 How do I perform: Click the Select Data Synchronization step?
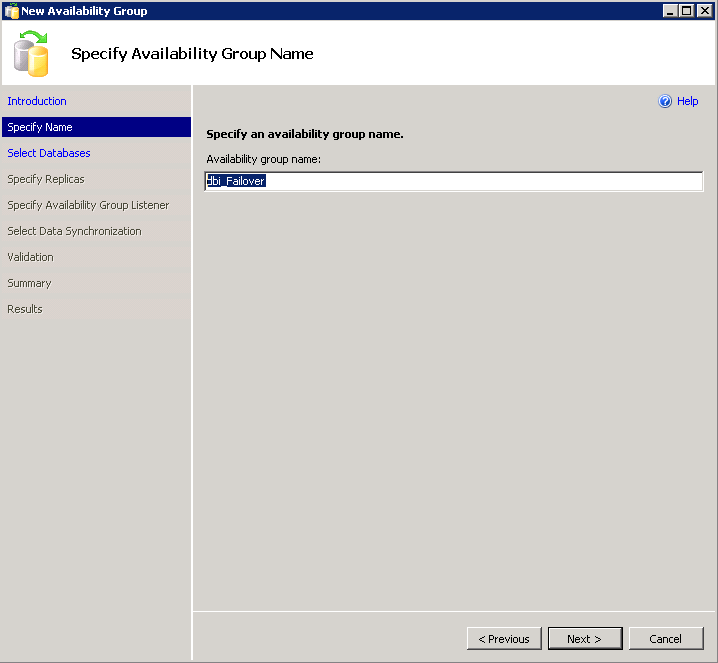[x=74, y=231]
